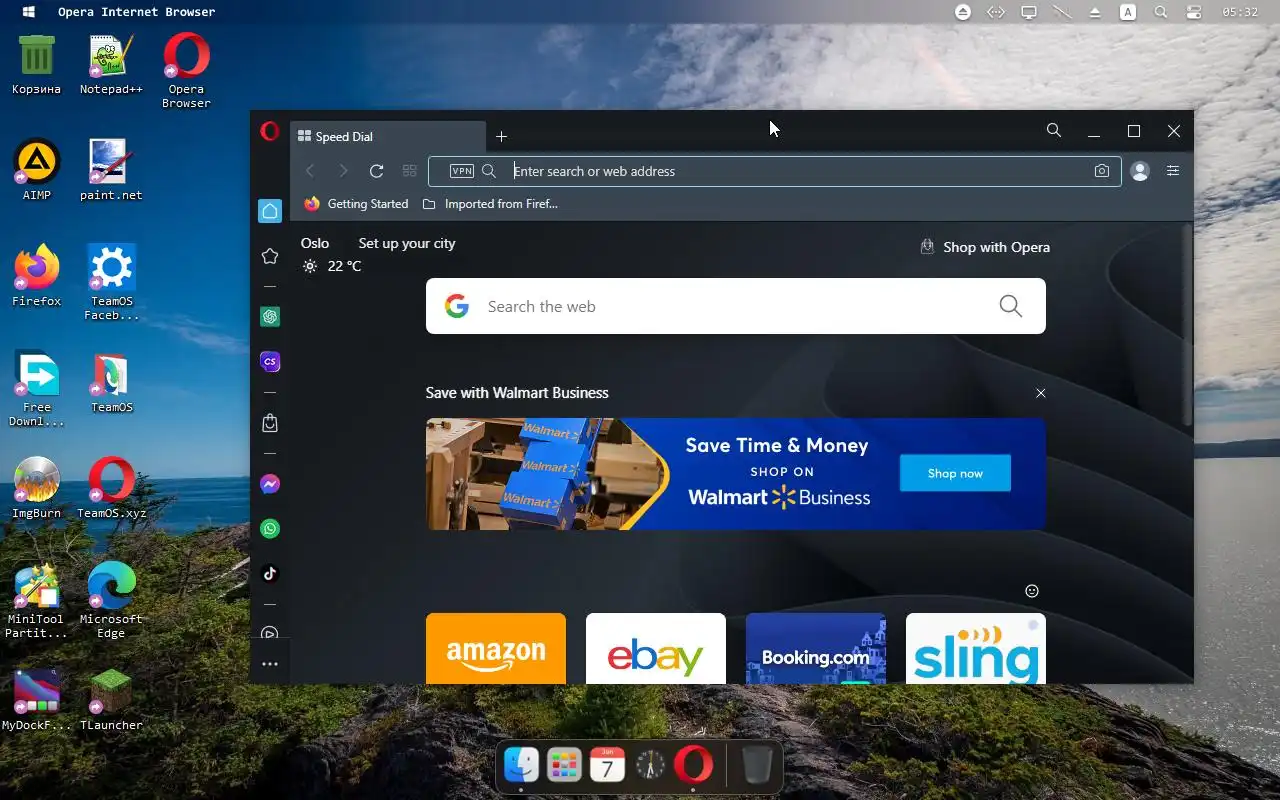Click the clock showing 05:32
The image size is (1280, 800).
(1240, 12)
